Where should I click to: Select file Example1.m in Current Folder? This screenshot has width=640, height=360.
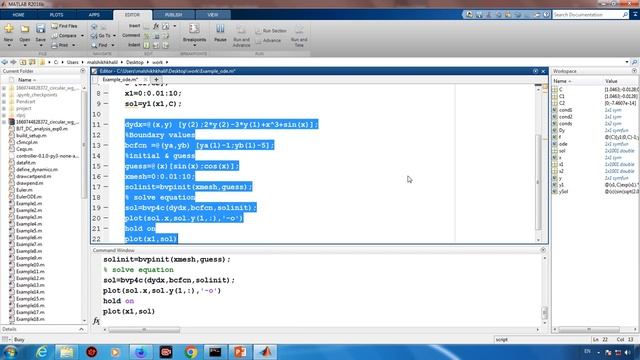coord(29,204)
